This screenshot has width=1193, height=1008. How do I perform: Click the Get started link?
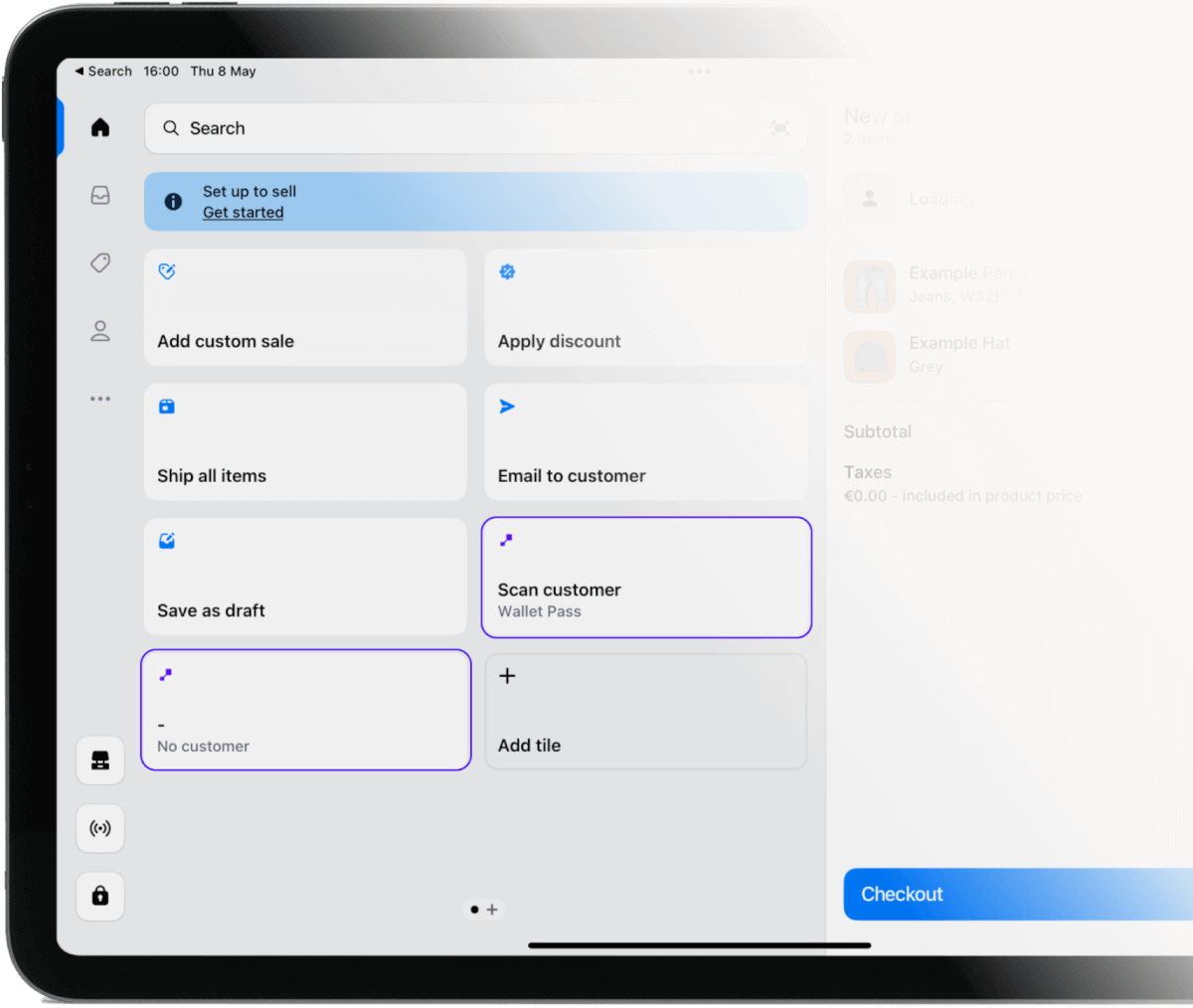click(x=244, y=213)
